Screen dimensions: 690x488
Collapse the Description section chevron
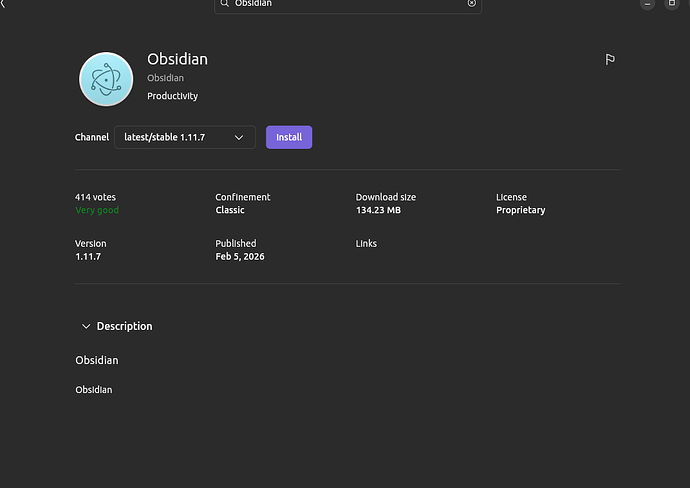[x=86, y=326]
